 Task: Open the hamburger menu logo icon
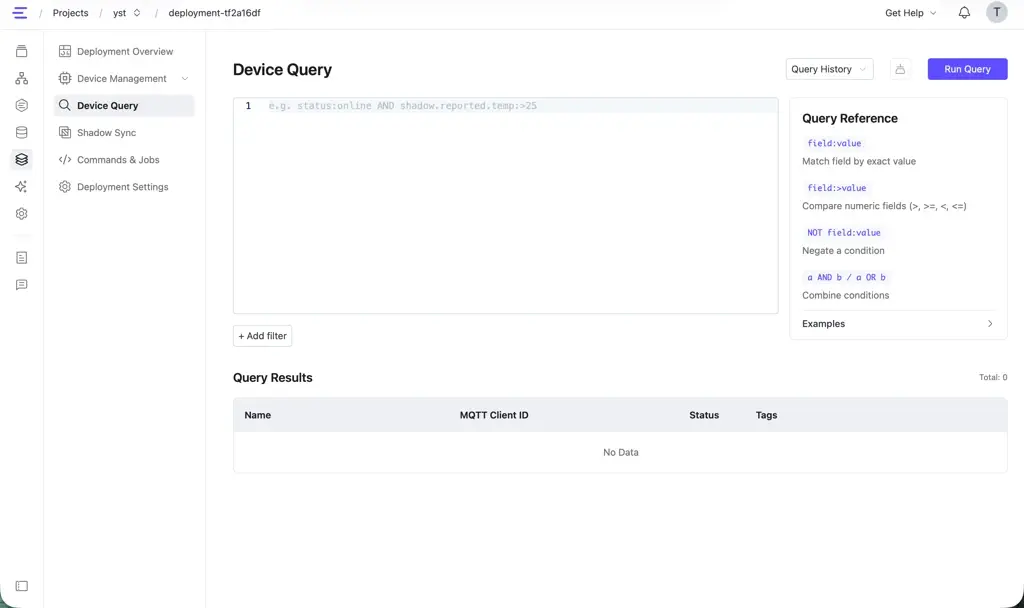tap(20, 12)
